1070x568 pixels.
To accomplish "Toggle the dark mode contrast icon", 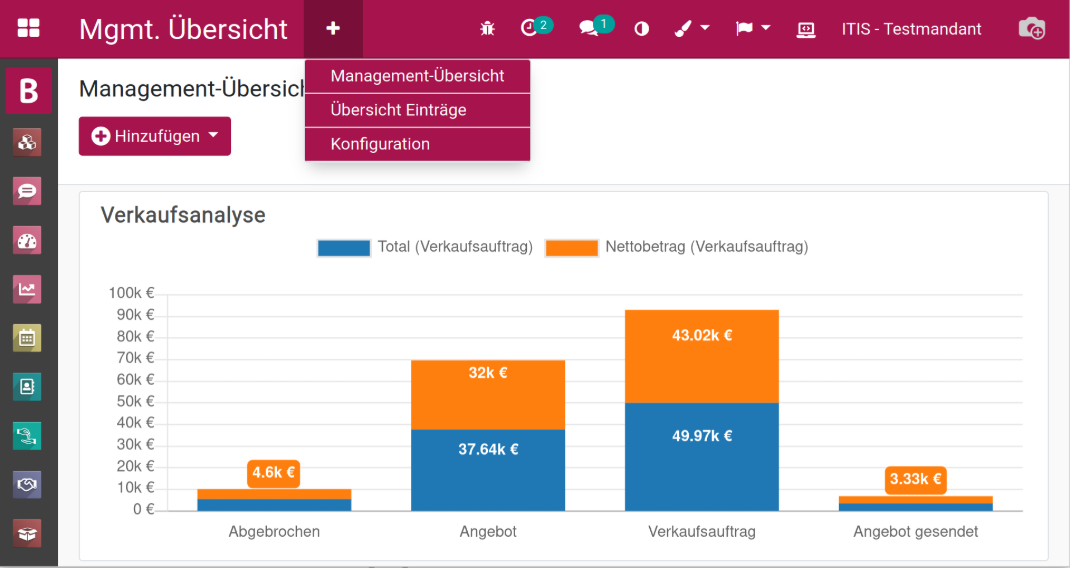I will tap(642, 29).
